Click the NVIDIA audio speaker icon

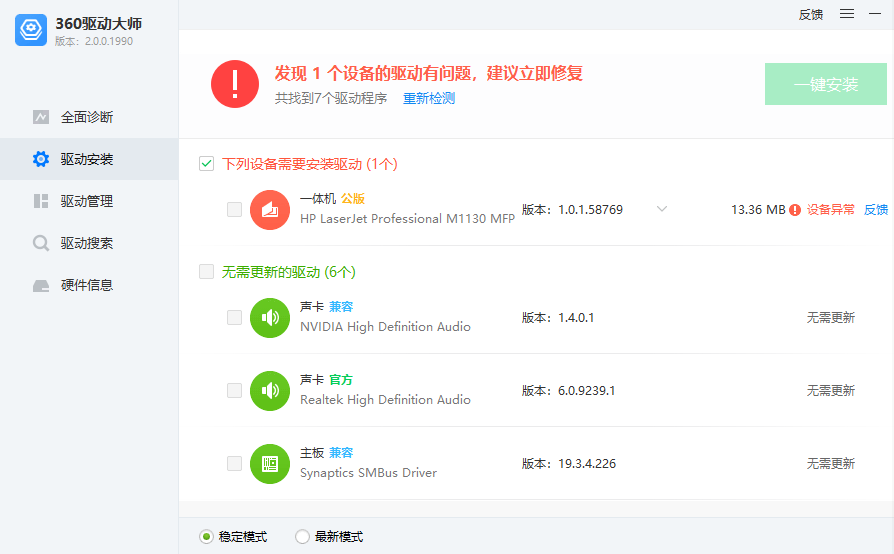[x=270, y=317]
